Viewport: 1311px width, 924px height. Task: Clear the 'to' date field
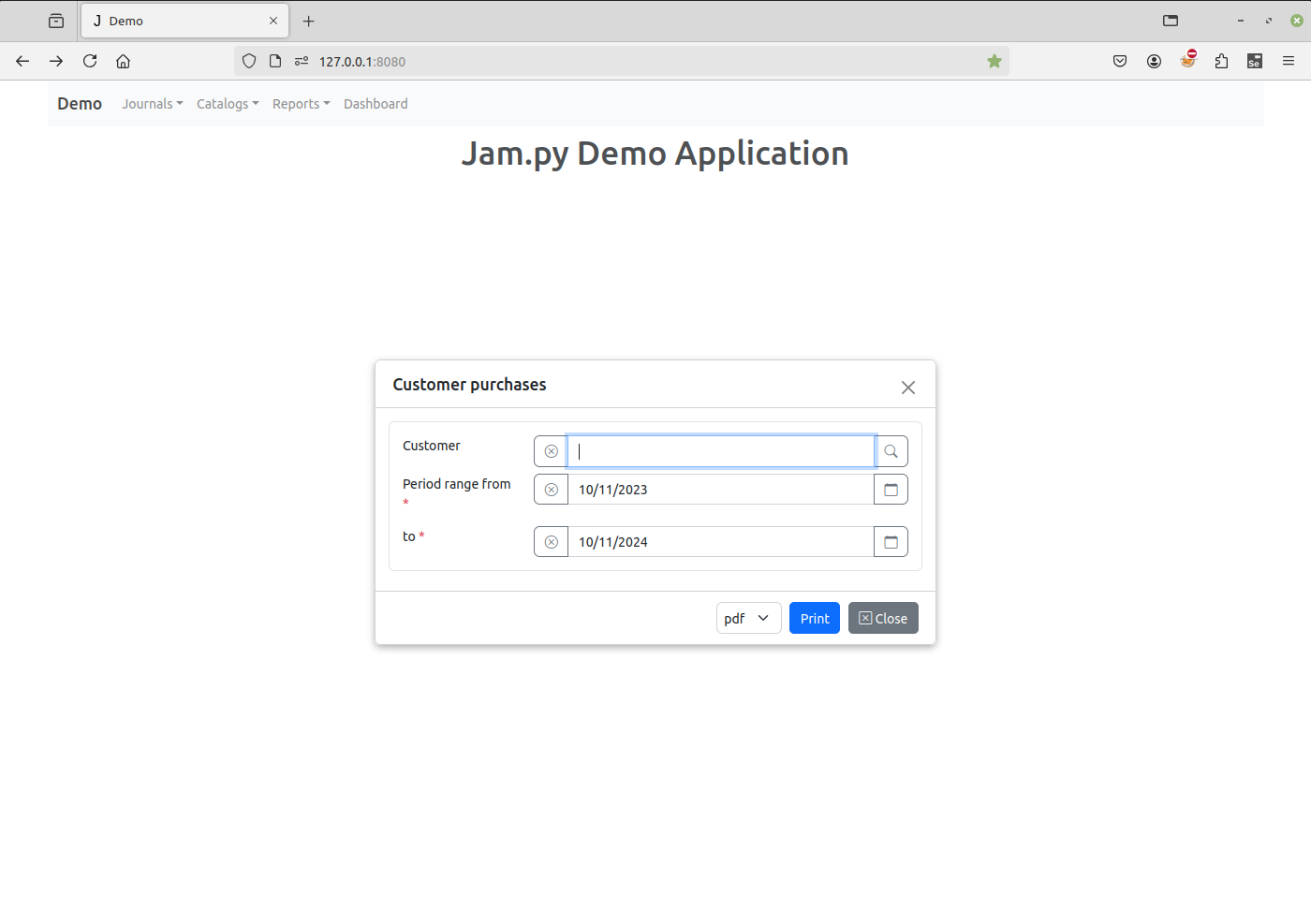pos(551,541)
